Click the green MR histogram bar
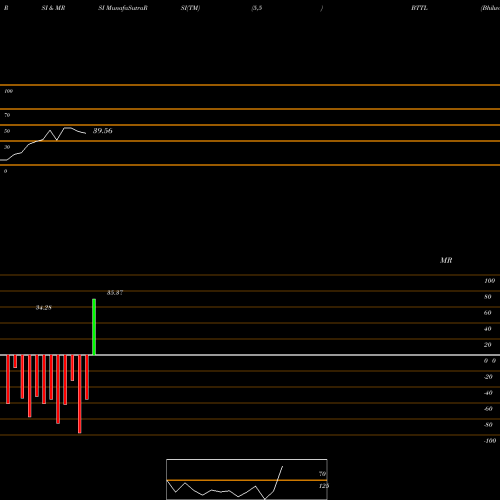The image size is (500, 500). 94,327
